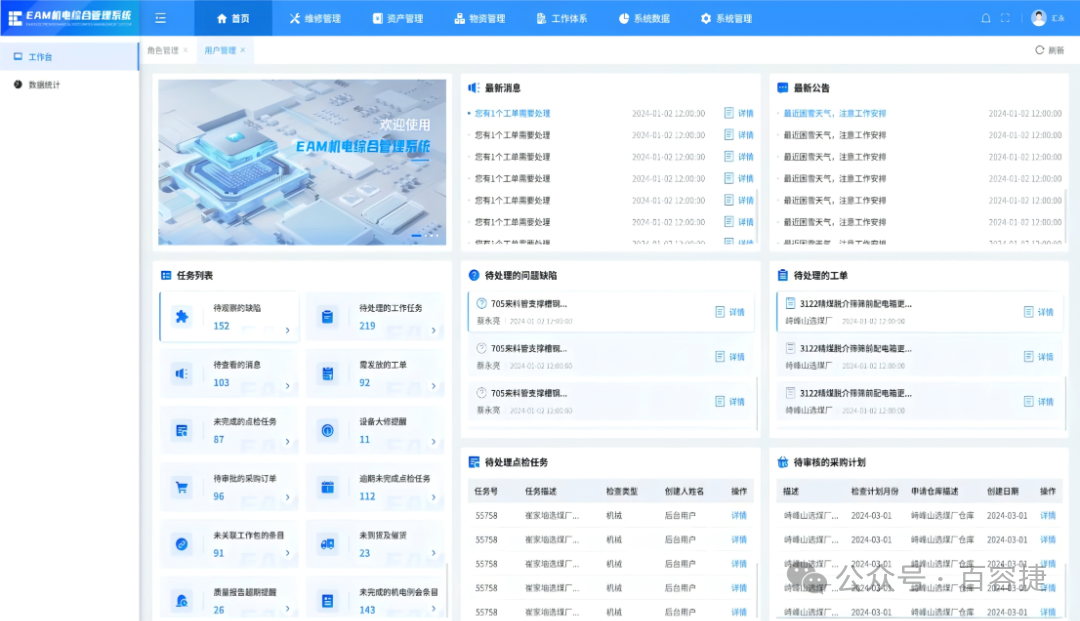The height and width of the screenshot is (621, 1080).
Task: Open the notification bell icon
Action: 985,18
